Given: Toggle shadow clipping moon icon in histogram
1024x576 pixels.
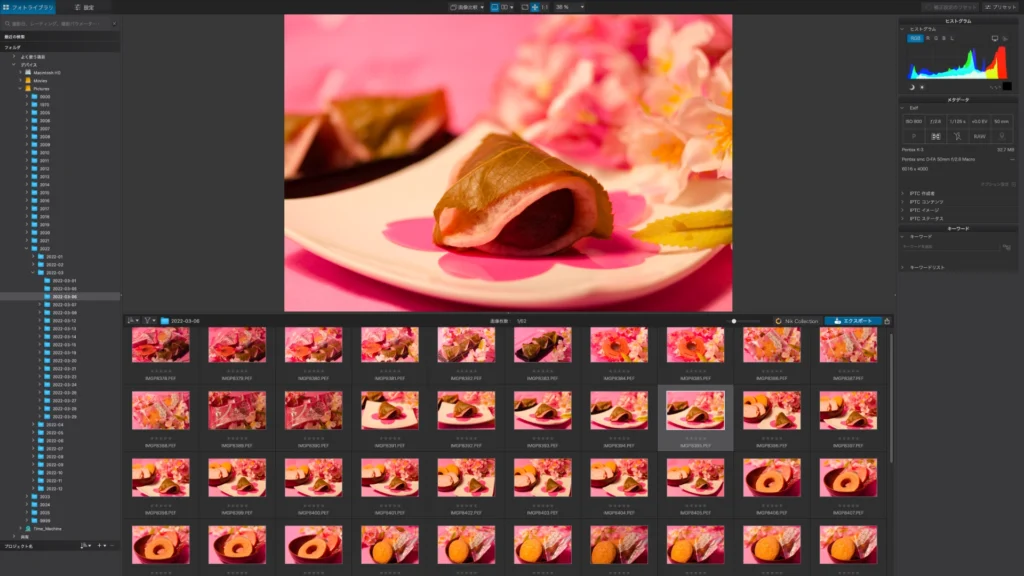Looking at the screenshot, I should coord(912,87).
